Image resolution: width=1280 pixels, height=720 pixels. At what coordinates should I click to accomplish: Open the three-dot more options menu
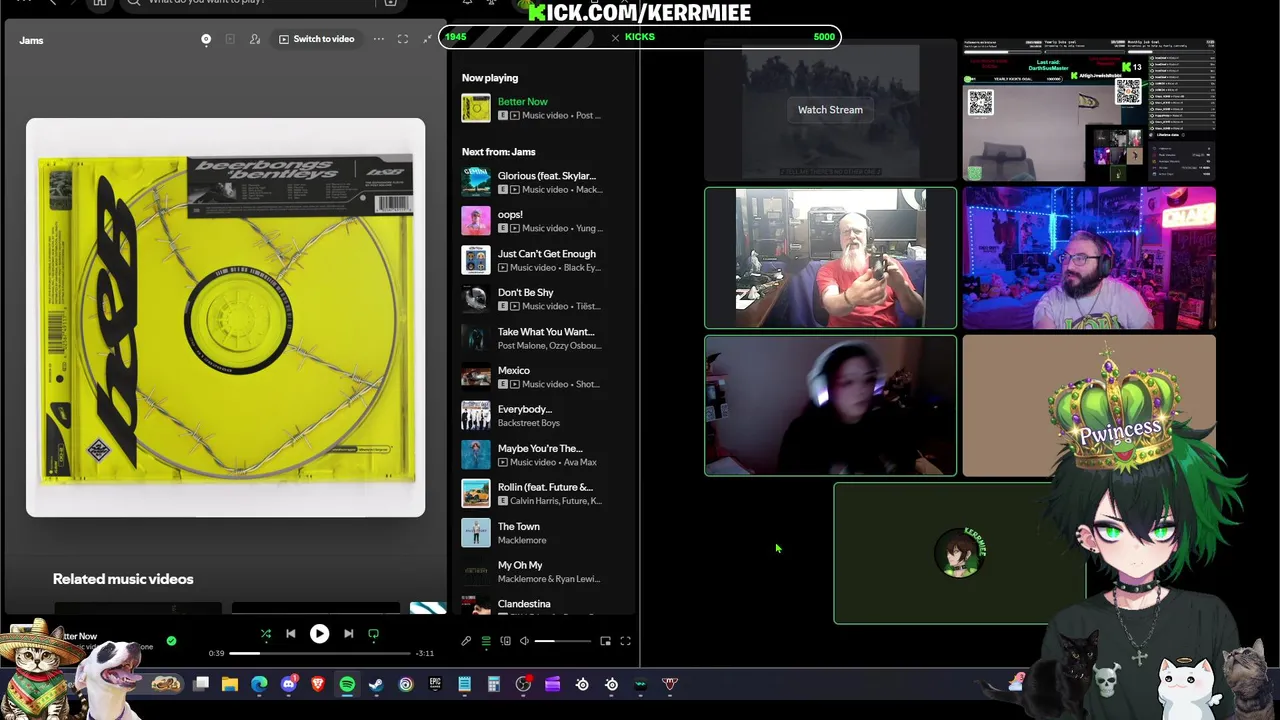click(x=379, y=39)
